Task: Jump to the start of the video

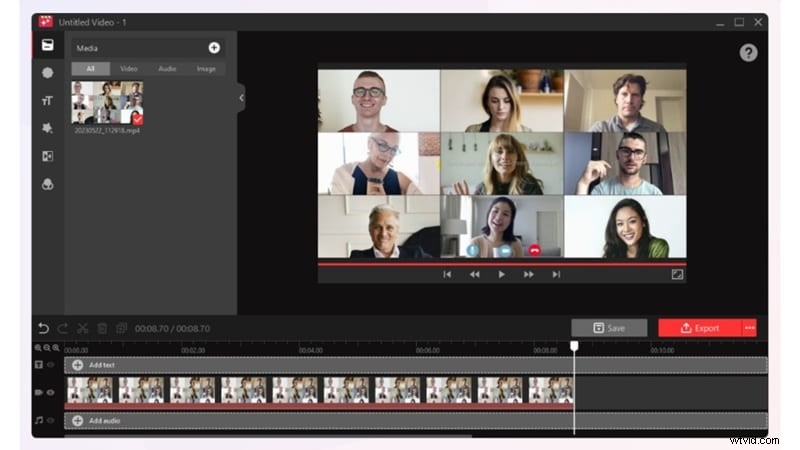Action: [x=447, y=274]
